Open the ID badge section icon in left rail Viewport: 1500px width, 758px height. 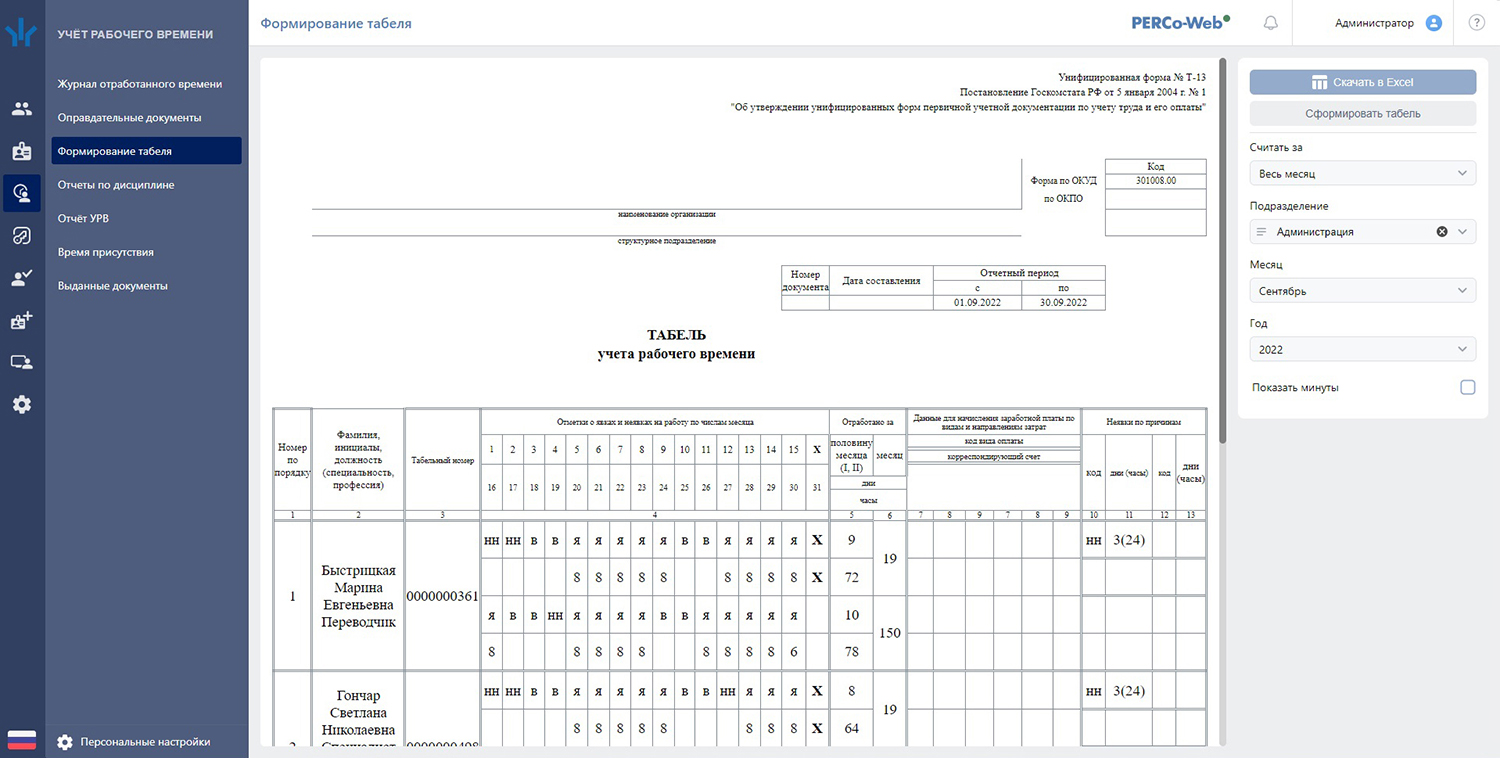[x=22, y=151]
